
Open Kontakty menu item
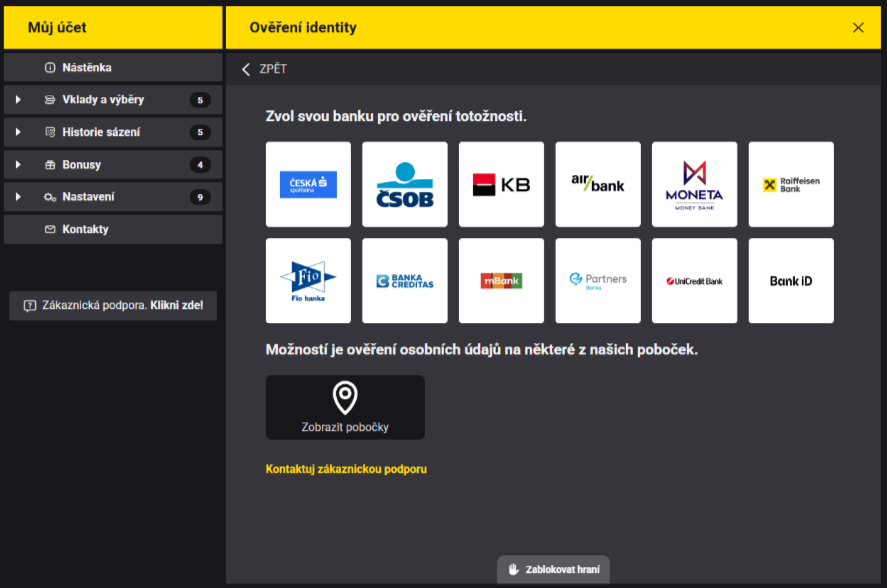click(x=85, y=229)
